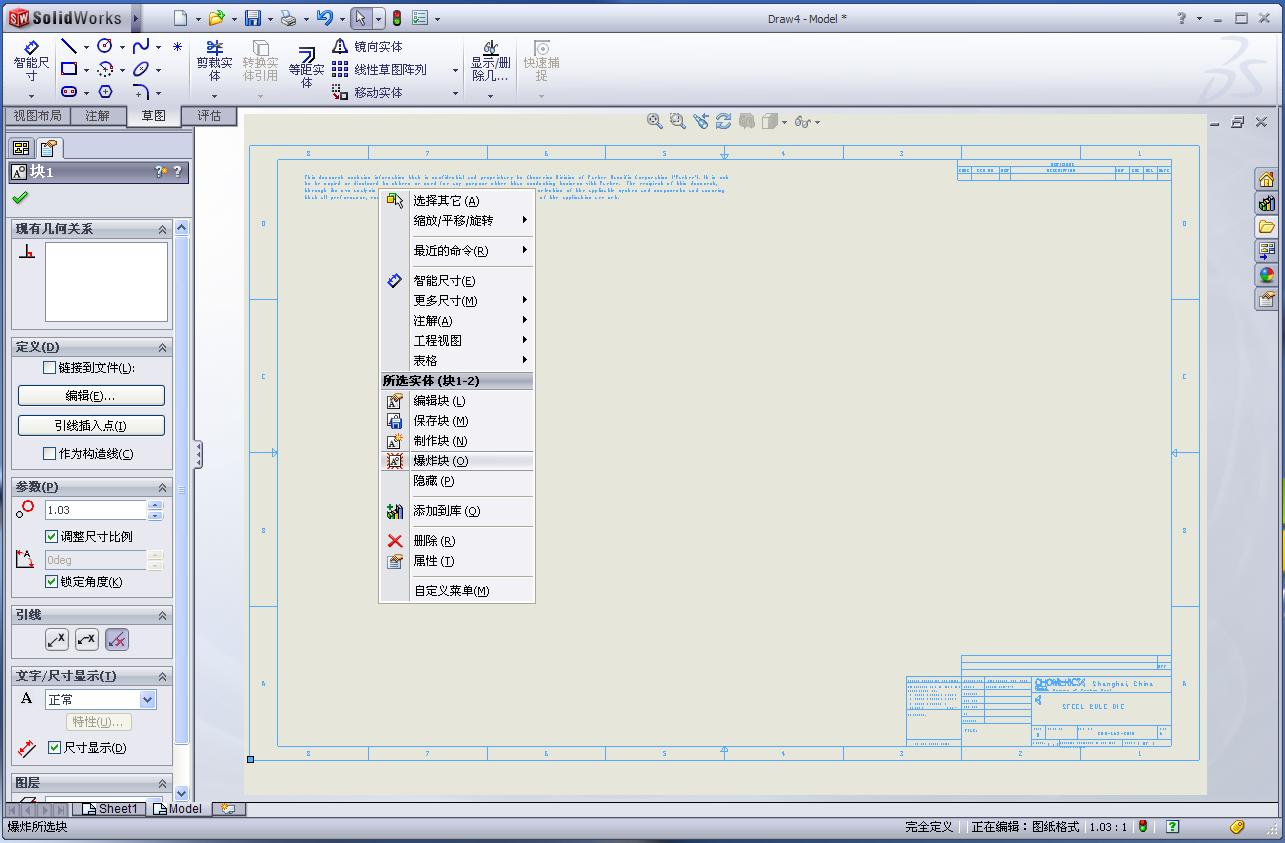Click Mirror Entities (镜向实体) icon
The image size is (1285, 843).
tap(340, 46)
